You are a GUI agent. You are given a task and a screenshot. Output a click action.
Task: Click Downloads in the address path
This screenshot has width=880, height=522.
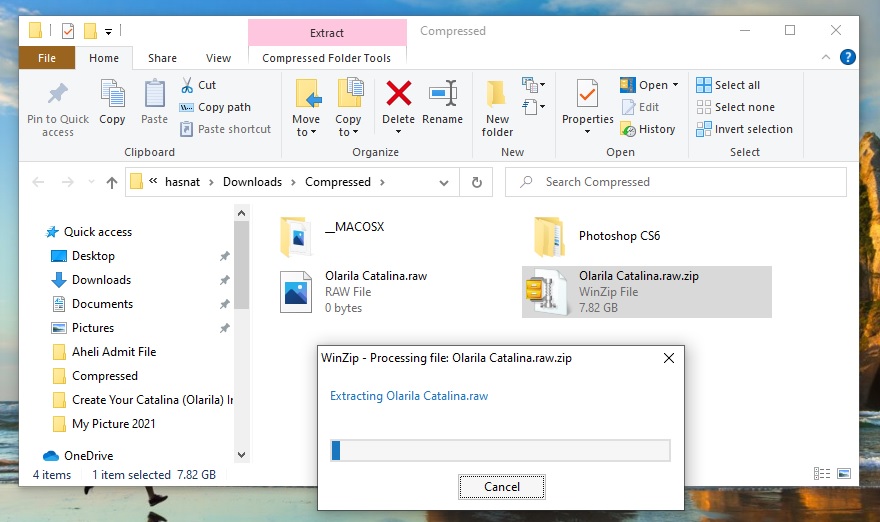pos(253,182)
